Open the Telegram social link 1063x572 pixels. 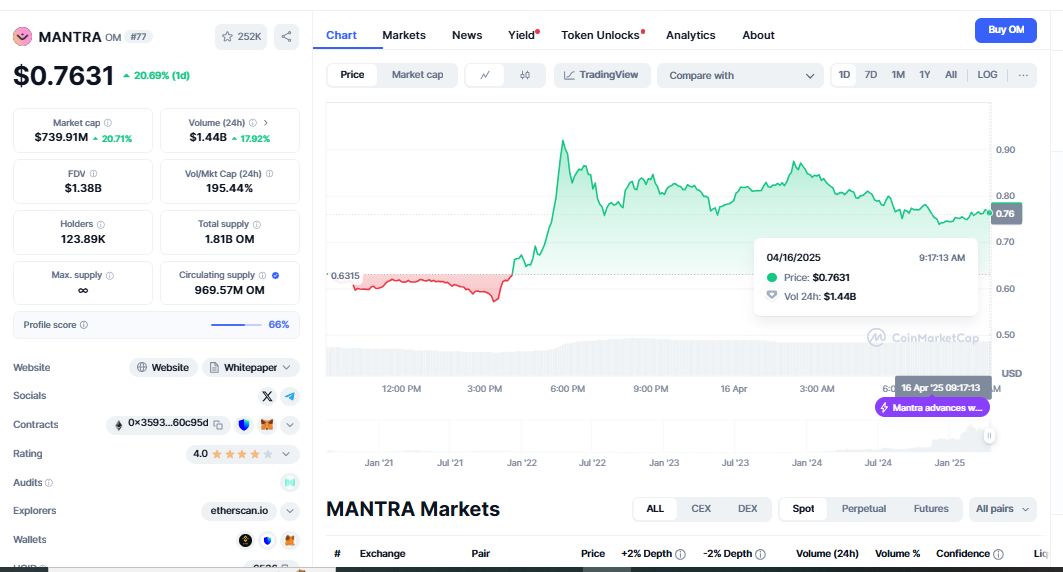tap(289, 396)
